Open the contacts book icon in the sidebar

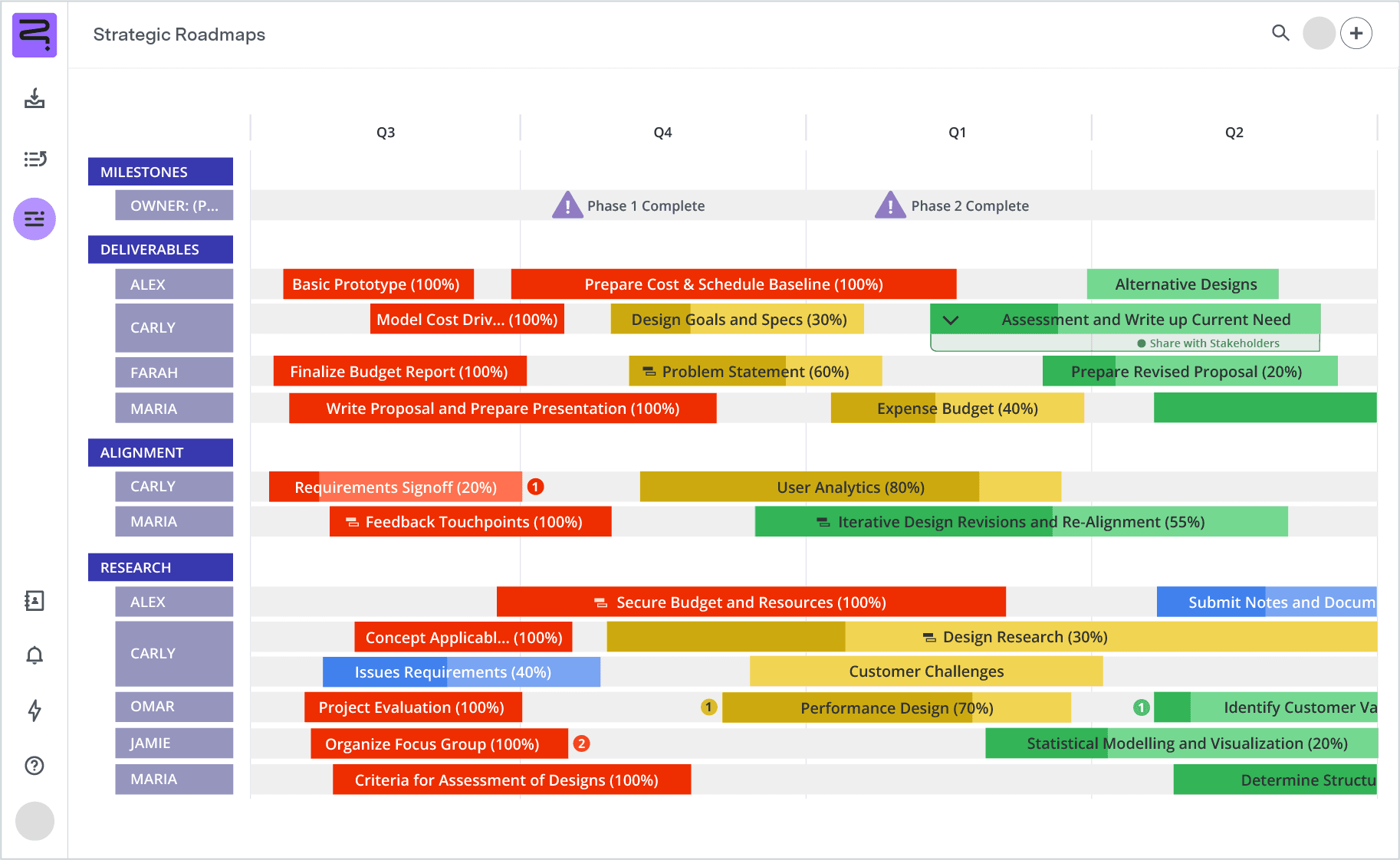click(x=35, y=601)
